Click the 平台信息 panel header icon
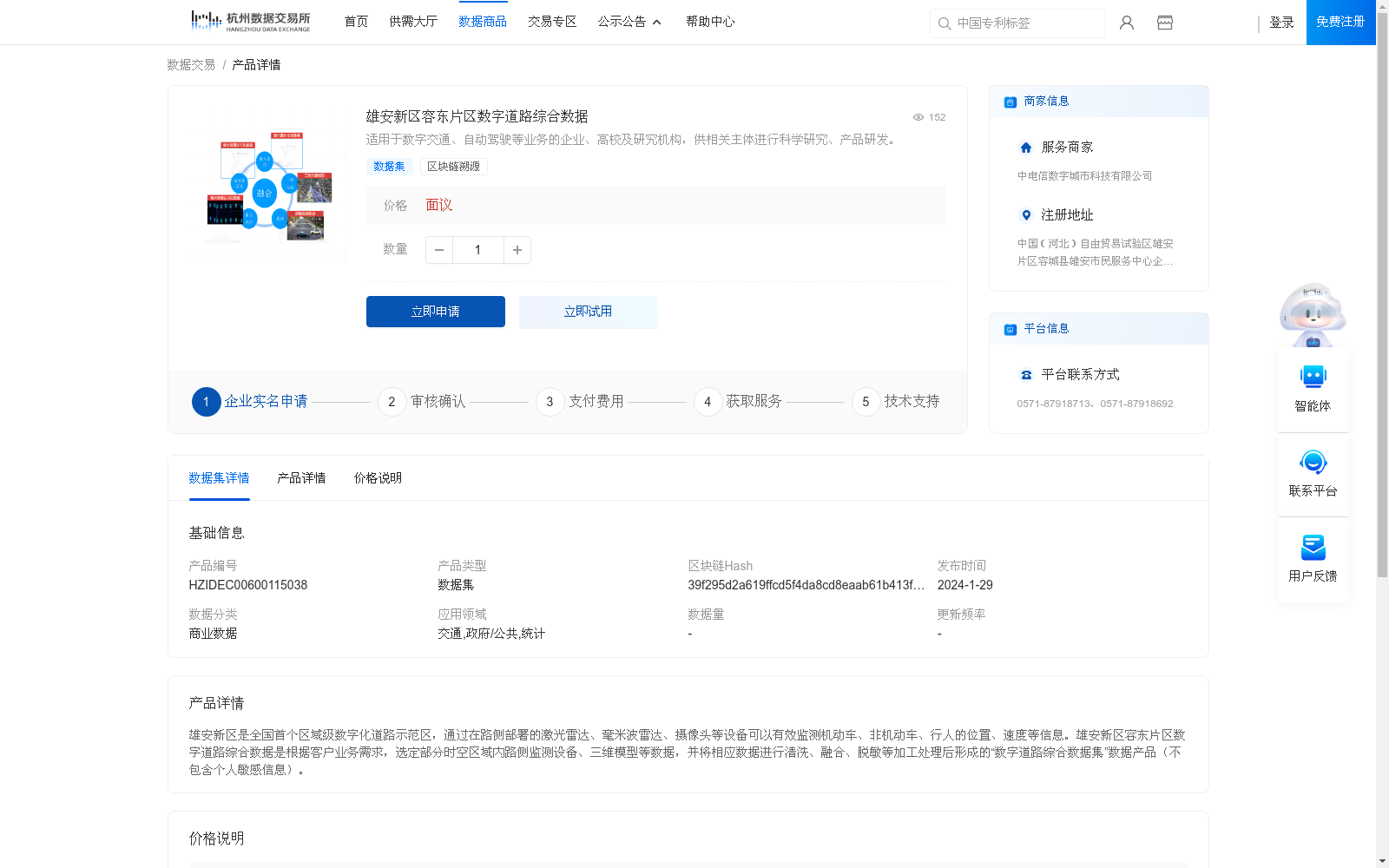Viewport: 1389px width, 868px height. 1010,329
